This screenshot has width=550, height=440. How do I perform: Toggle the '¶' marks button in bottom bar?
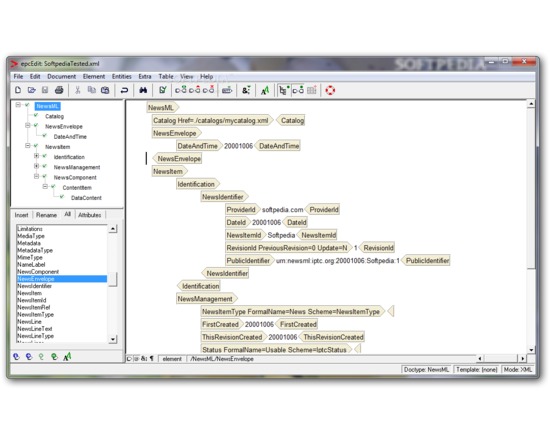152,359
